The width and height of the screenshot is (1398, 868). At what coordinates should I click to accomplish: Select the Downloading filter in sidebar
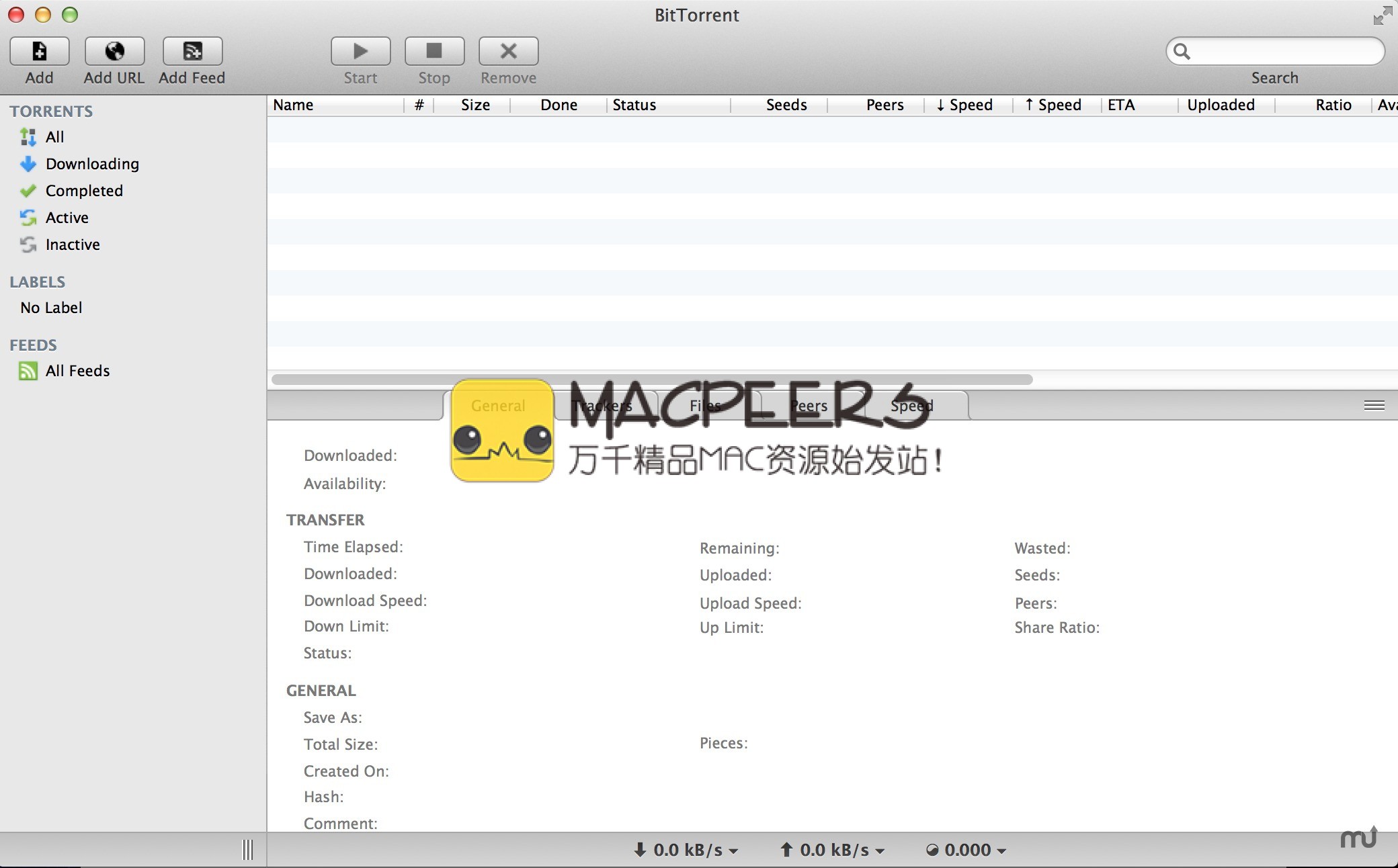[x=91, y=164]
